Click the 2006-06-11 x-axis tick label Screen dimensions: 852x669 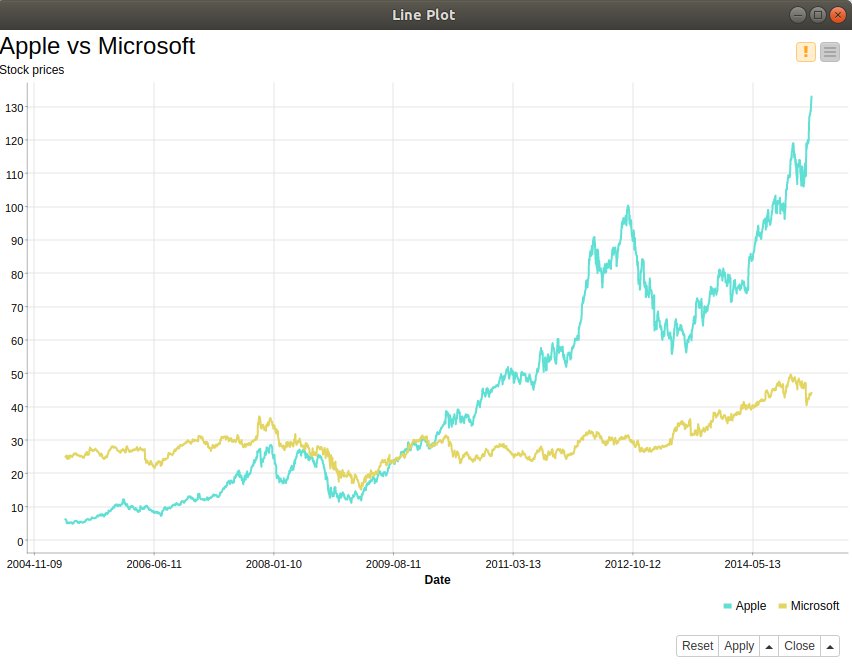[154, 564]
